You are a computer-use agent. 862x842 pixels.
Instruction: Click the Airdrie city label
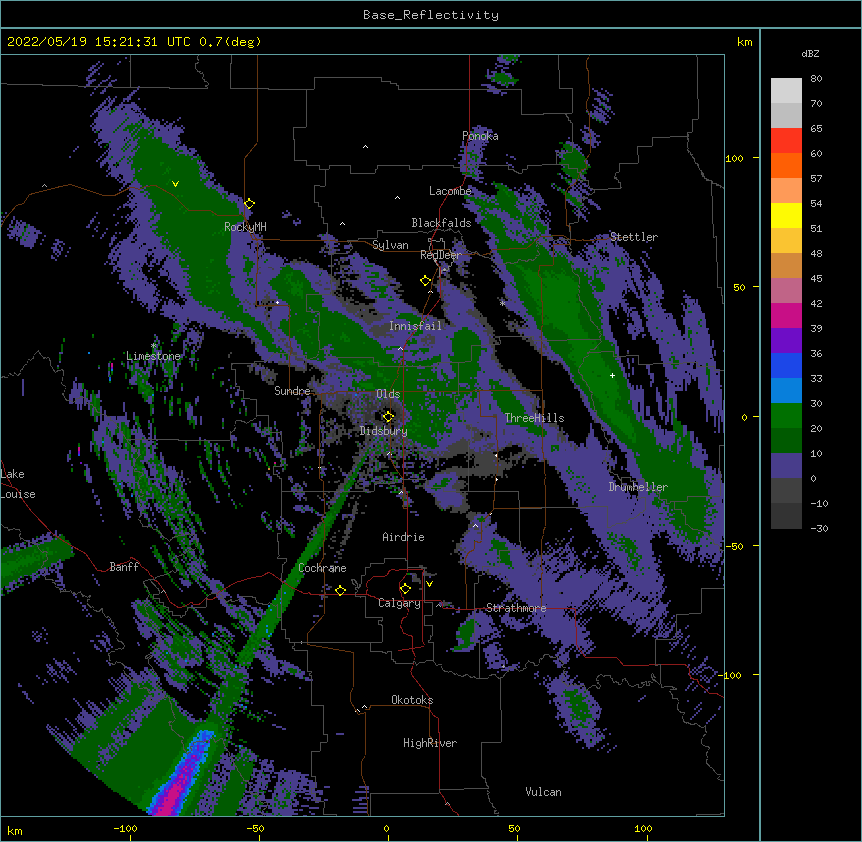click(x=403, y=537)
